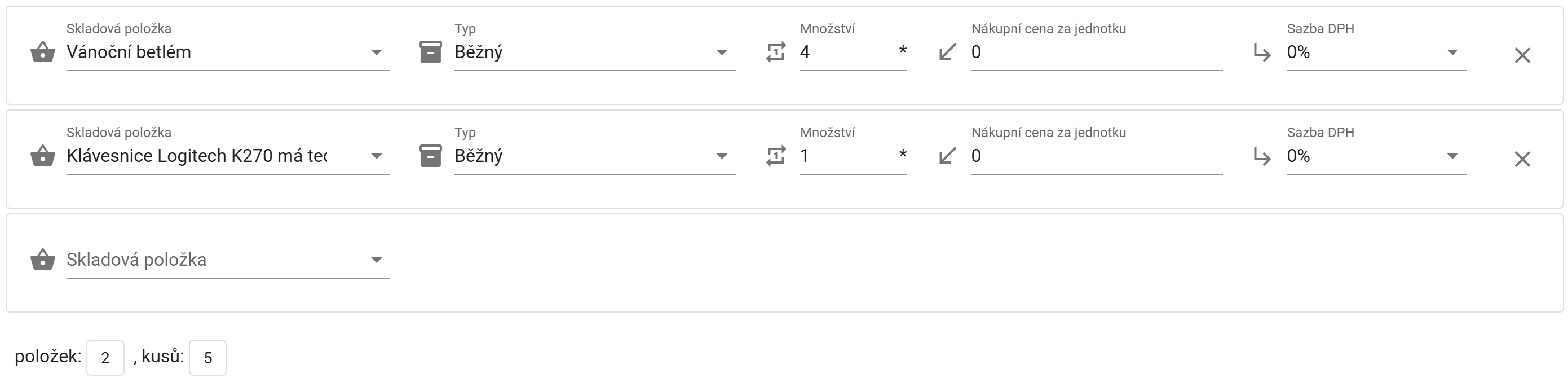Click the Množství field showing 4
The height and width of the screenshot is (382, 1568).
846,52
